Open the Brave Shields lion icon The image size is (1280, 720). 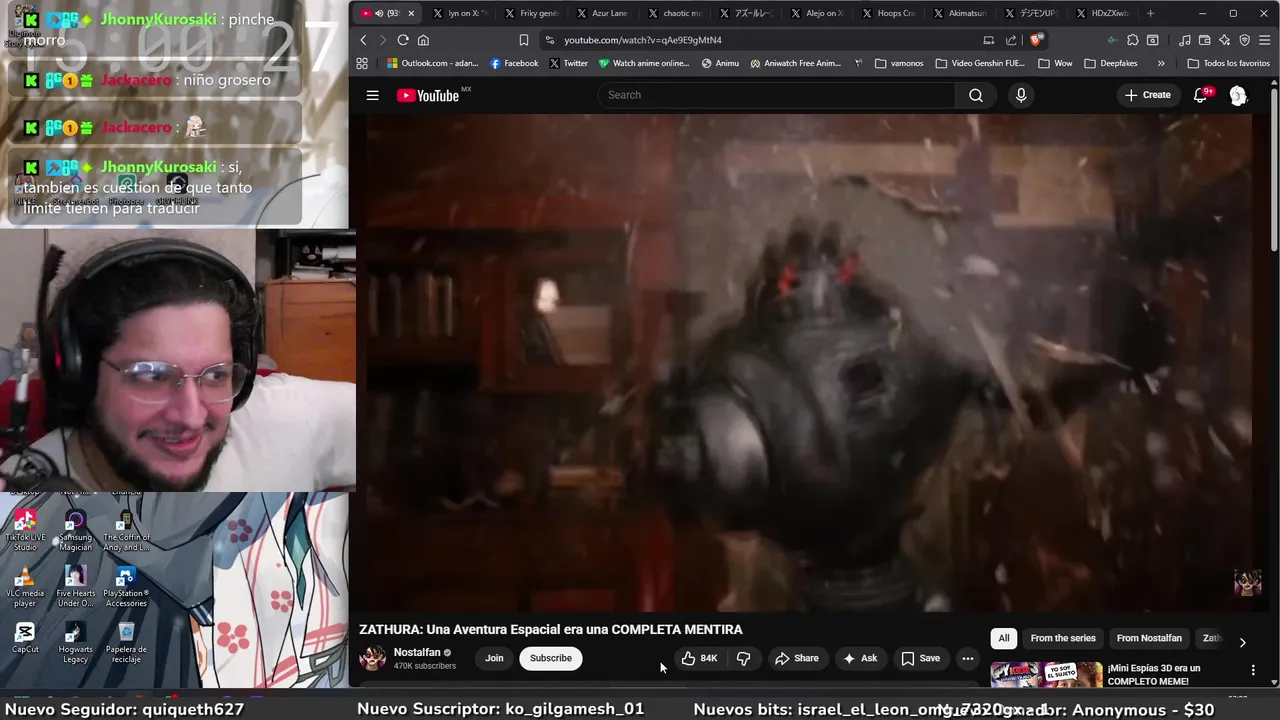click(1036, 40)
